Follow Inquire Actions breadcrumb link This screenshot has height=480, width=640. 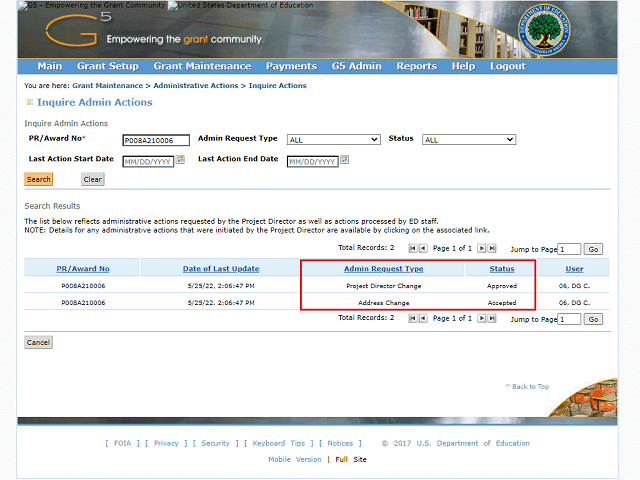278,86
